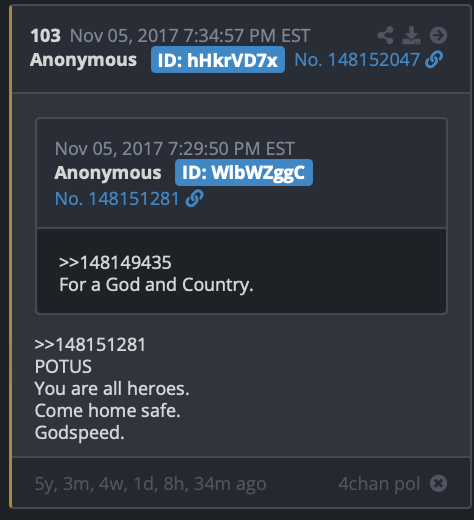The height and width of the screenshot is (520, 474).
Task: Select the ID: WlbWZggC badge
Action: (x=244, y=173)
